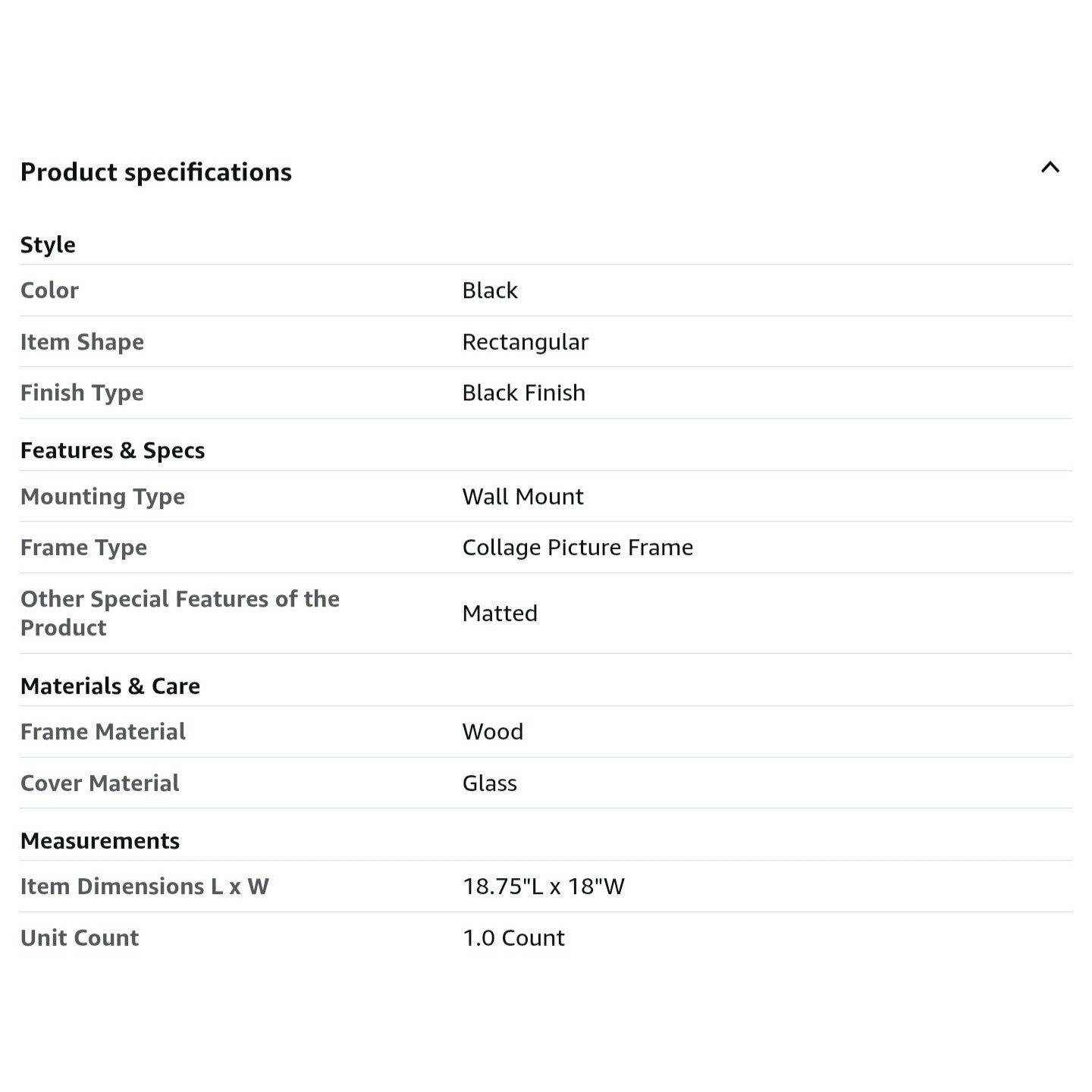Viewport: 1092px width, 1092px height.
Task: Click the Matted feature value
Action: coord(500,613)
